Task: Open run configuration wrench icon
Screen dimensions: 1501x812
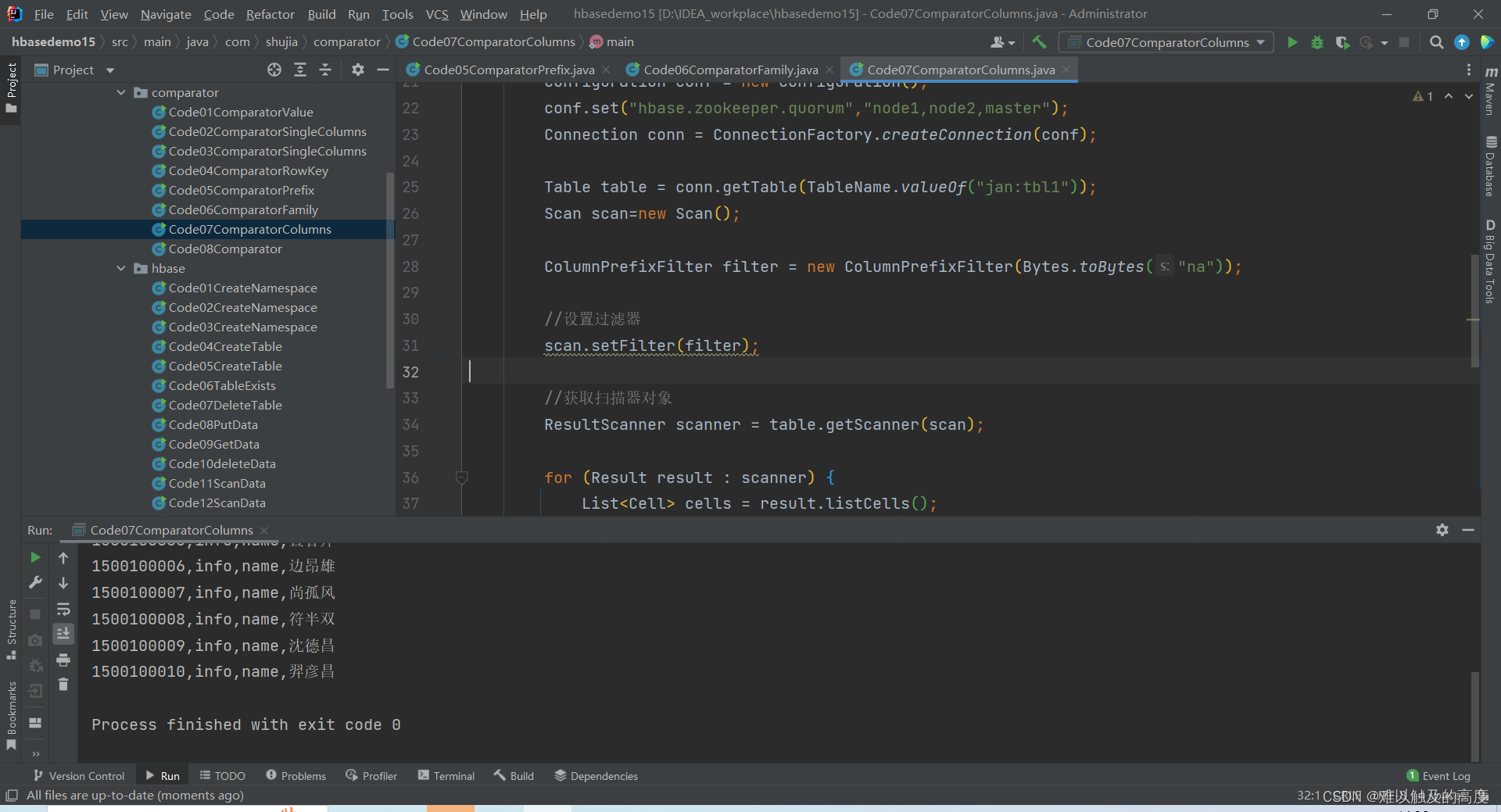Action: click(x=35, y=582)
